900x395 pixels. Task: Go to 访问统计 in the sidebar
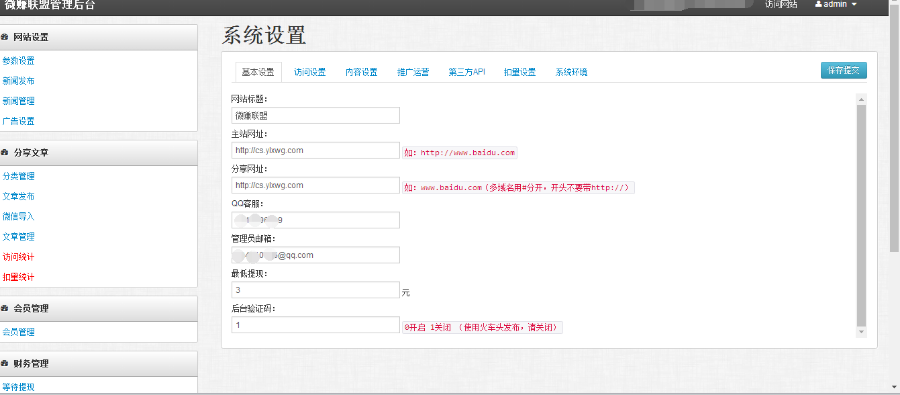[x=18, y=257]
